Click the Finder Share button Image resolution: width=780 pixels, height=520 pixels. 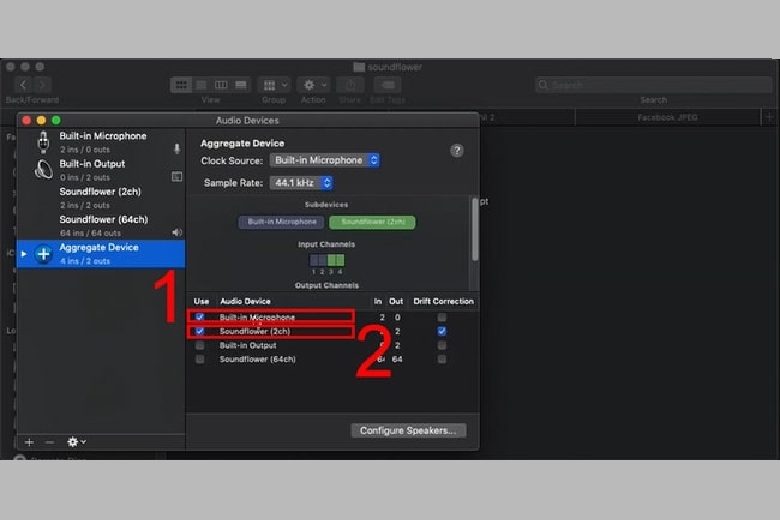click(350, 85)
